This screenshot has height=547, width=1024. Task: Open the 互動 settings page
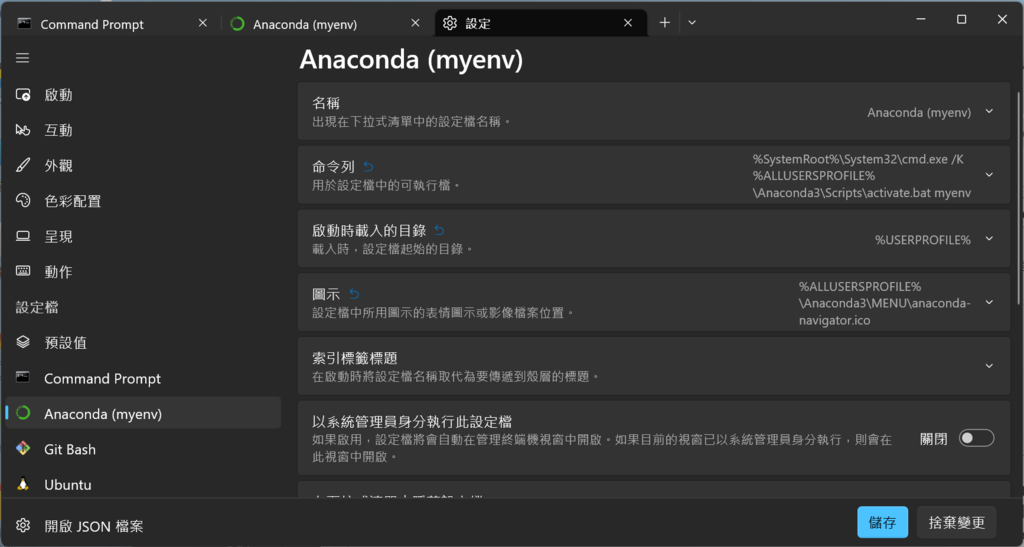(143, 130)
